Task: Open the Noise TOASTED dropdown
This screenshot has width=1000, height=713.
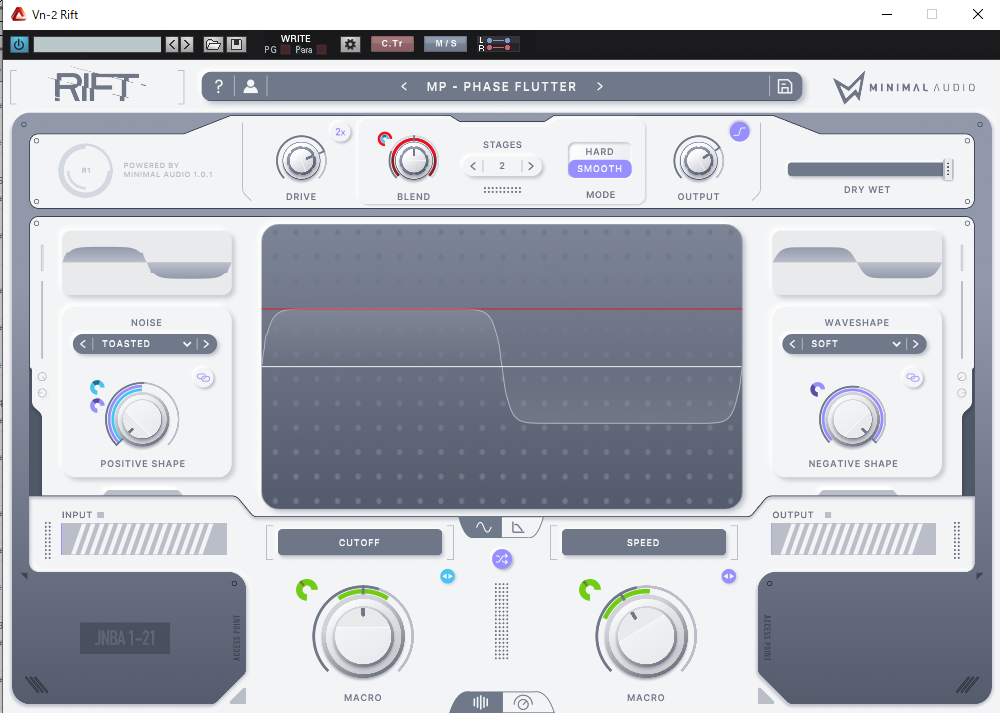Action: [x=146, y=344]
